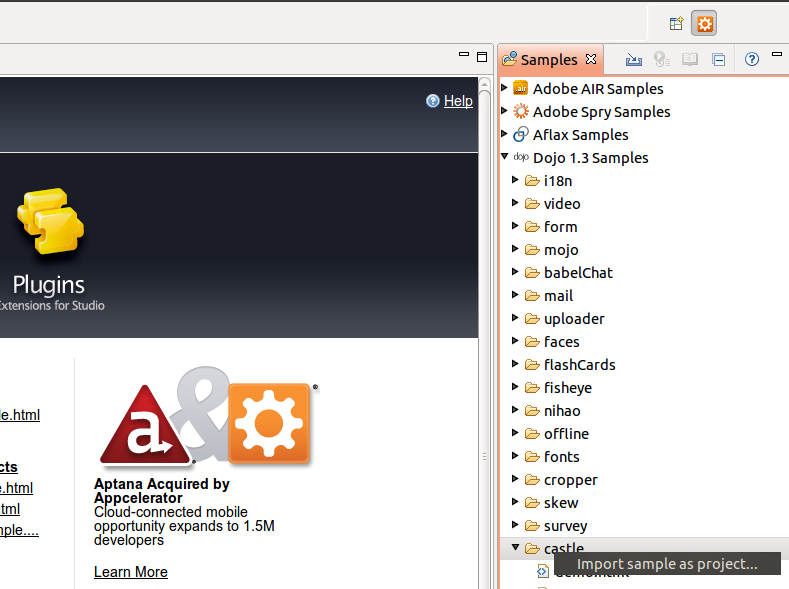Close the Samples view tab
The image size is (789, 589).
[591, 59]
